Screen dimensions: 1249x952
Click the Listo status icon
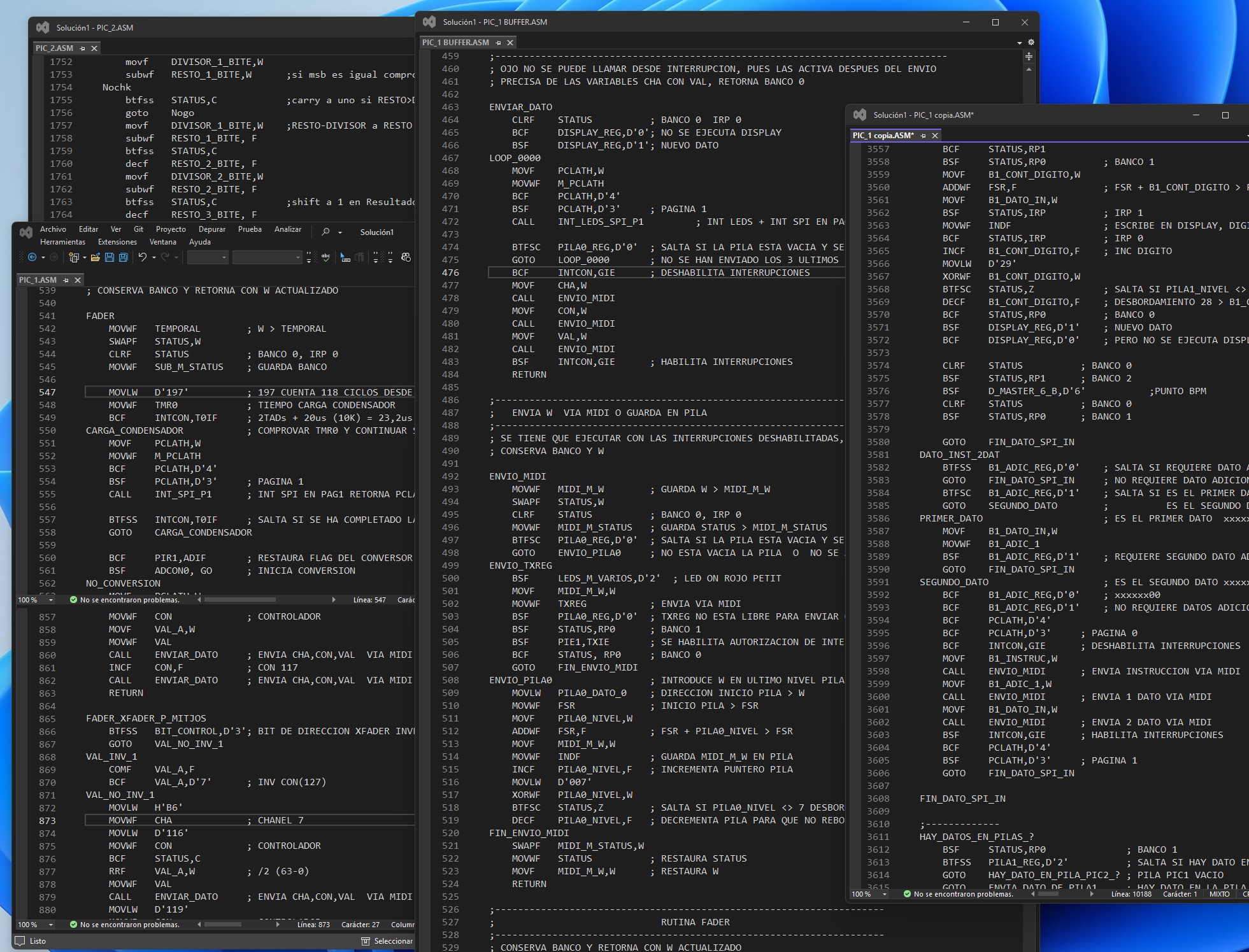(x=20, y=941)
